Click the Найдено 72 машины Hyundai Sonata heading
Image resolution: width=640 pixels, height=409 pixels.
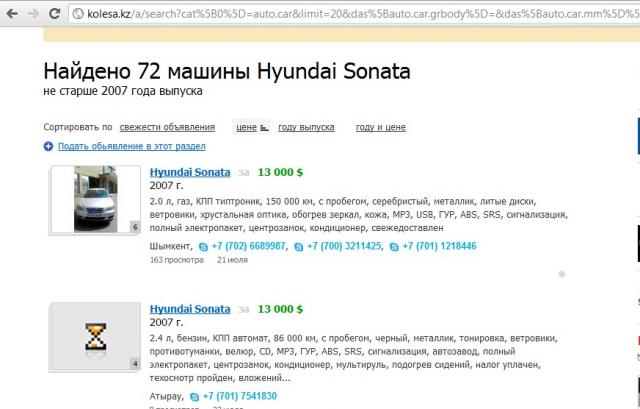[227, 71]
